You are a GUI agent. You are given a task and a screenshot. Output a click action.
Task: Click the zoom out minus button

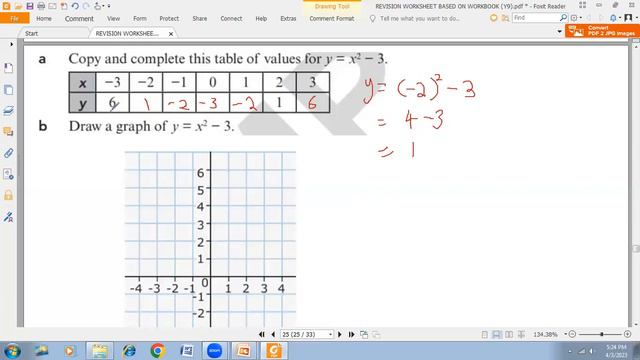pos(572,334)
